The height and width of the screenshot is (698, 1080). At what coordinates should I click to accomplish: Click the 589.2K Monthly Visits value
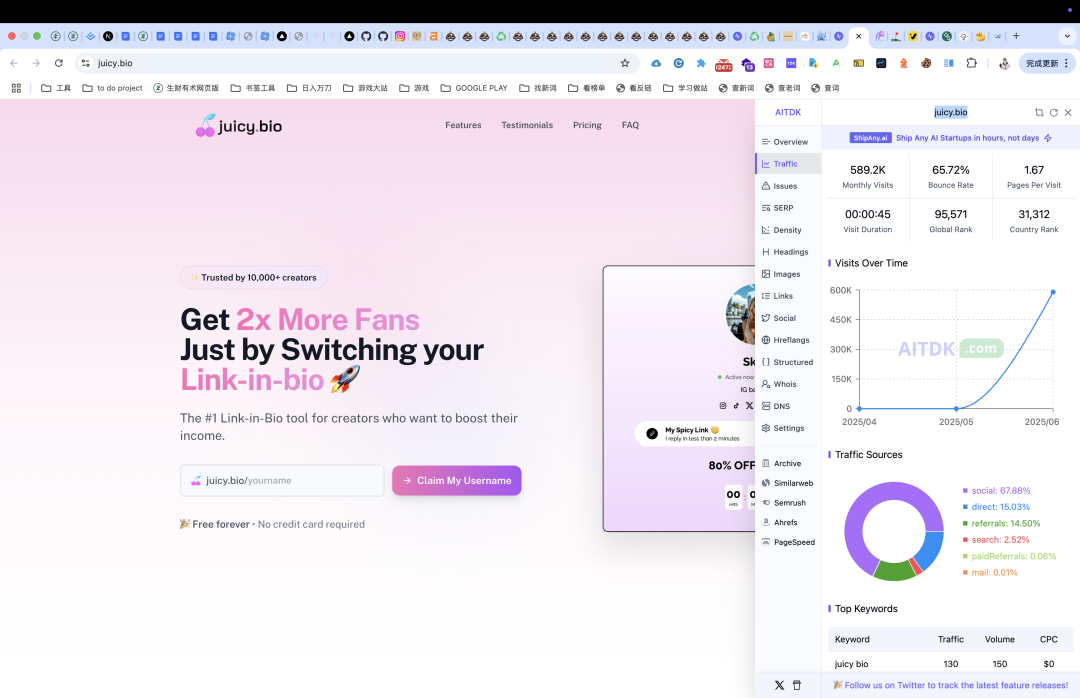pyautogui.click(x=868, y=170)
